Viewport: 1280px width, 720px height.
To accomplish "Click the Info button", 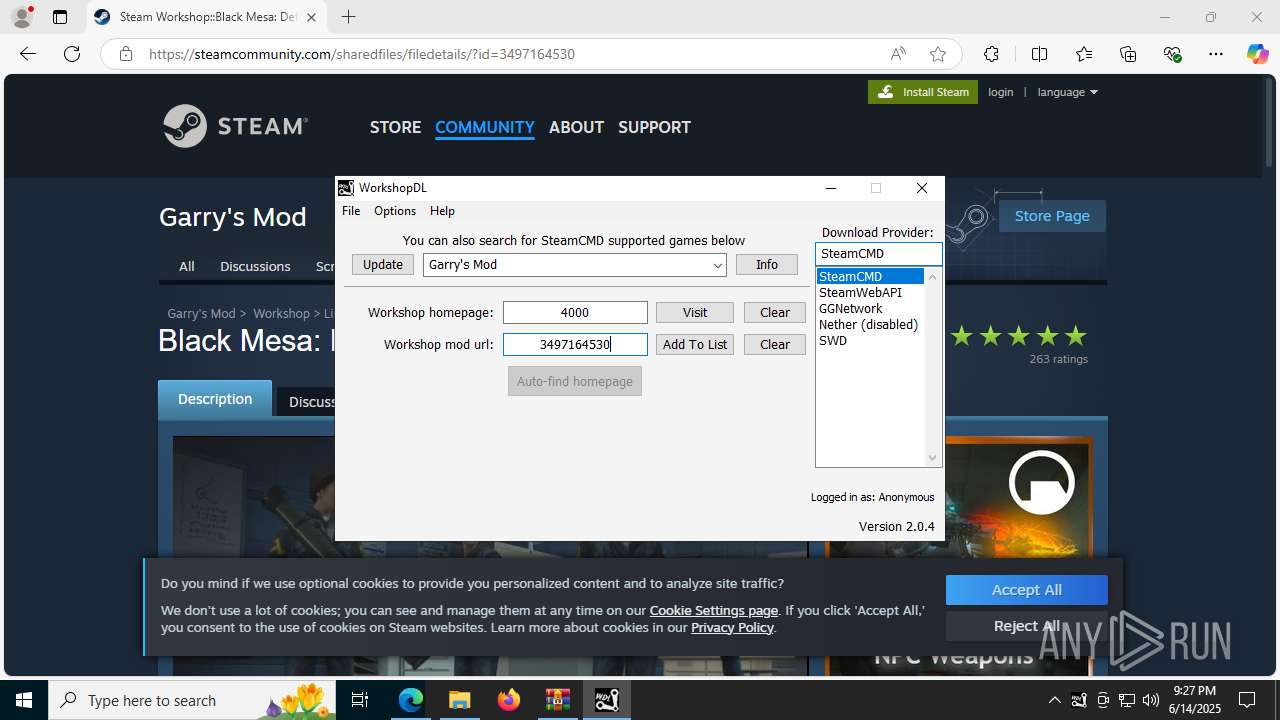I will click(767, 265).
